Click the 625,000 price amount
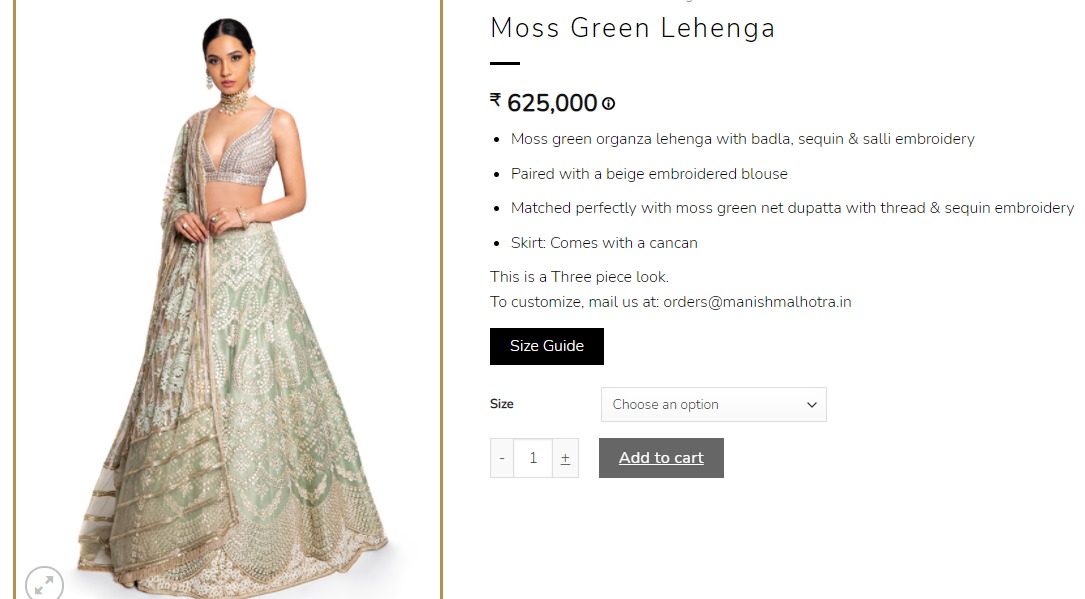This screenshot has width=1085, height=599. click(x=552, y=103)
